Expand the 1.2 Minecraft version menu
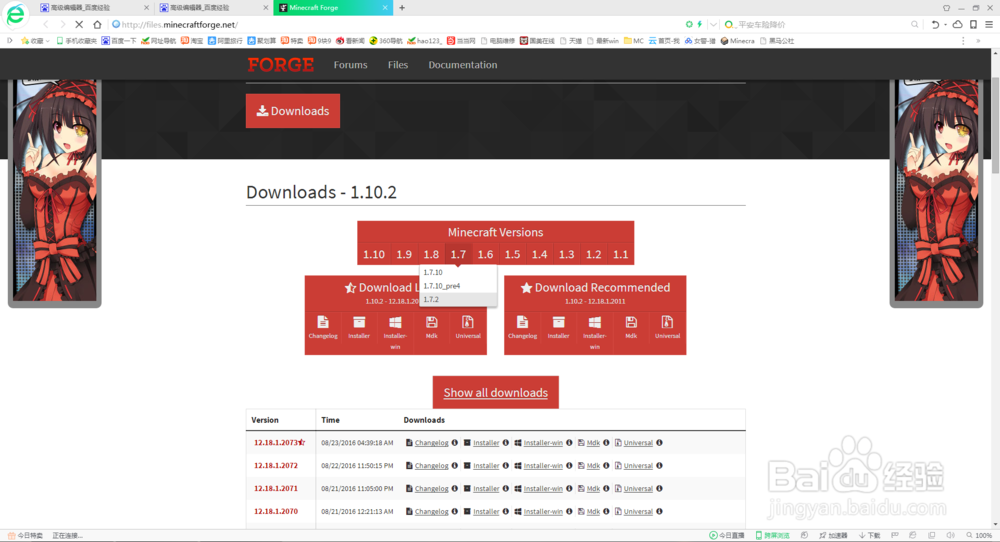 (x=594, y=254)
